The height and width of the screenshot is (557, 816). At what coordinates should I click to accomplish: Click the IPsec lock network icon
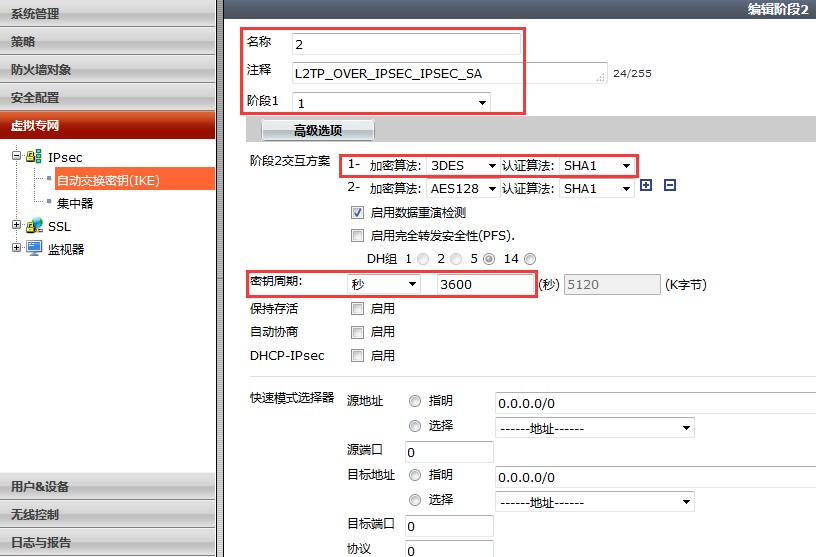(x=34, y=156)
